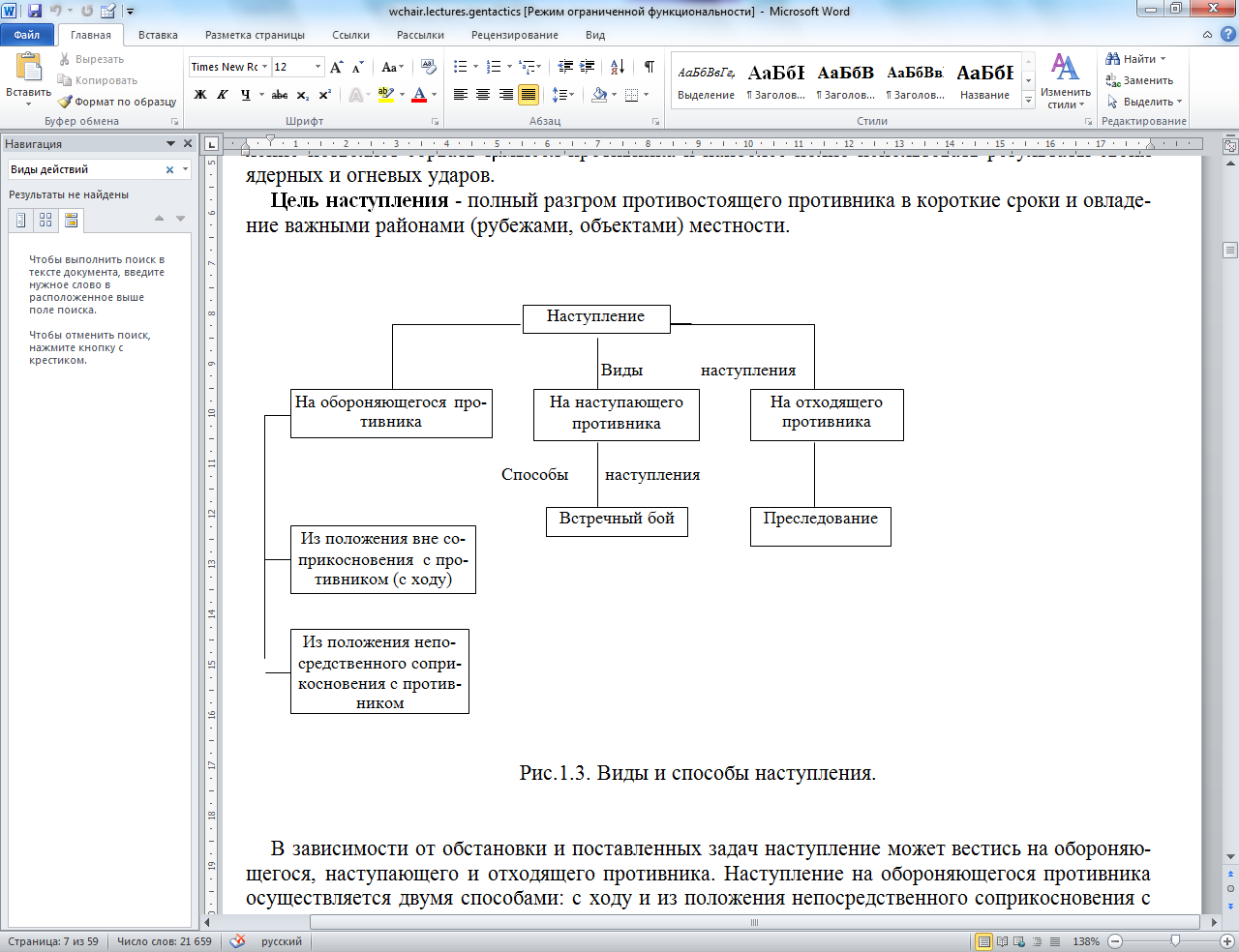Switch to the Ссылки ribbon tab
This screenshot has height=952, width=1239.
(350, 35)
